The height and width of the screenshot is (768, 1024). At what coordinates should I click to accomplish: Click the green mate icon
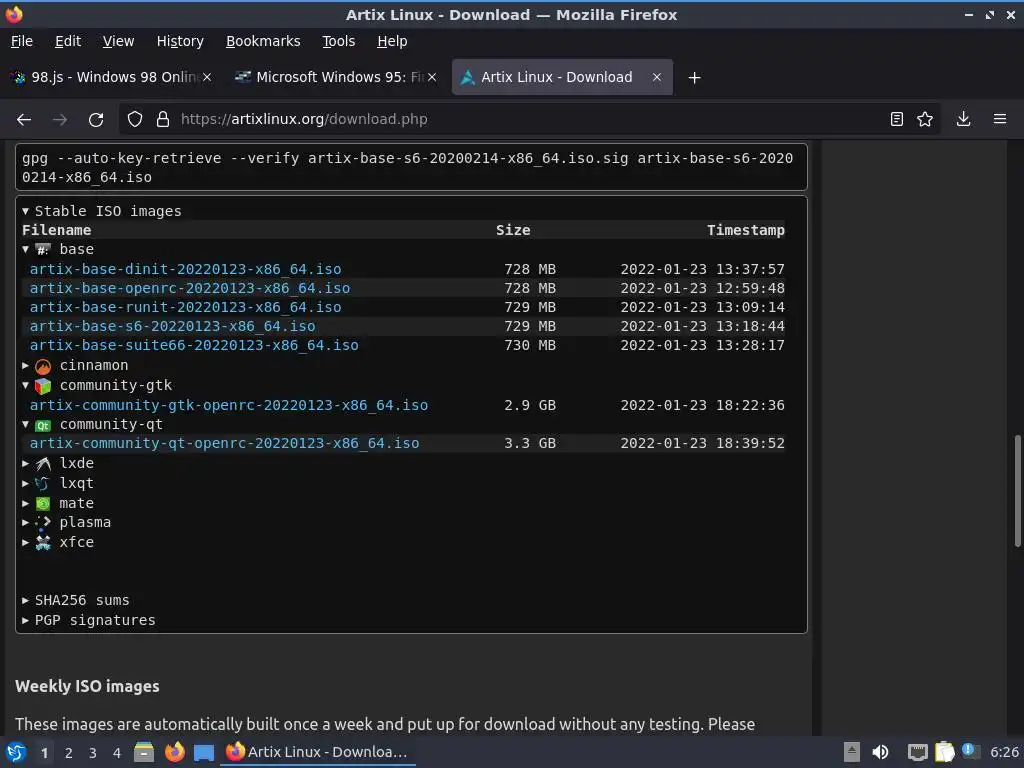point(43,504)
